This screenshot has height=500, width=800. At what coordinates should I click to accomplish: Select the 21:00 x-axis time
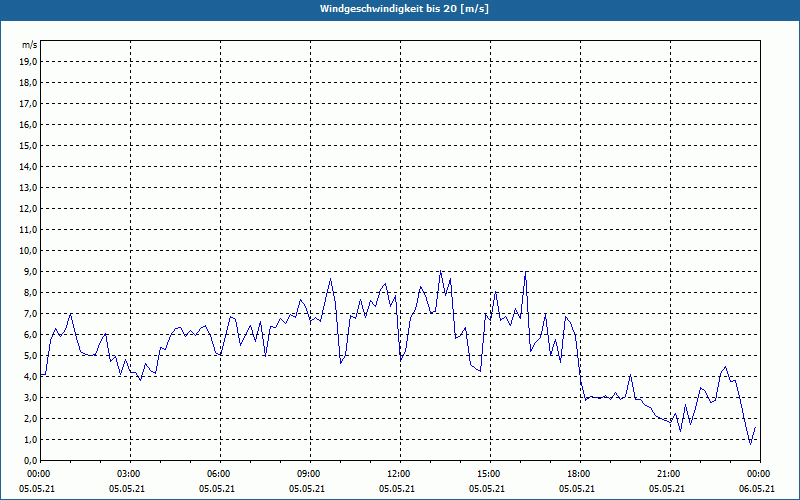[x=669, y=474]
